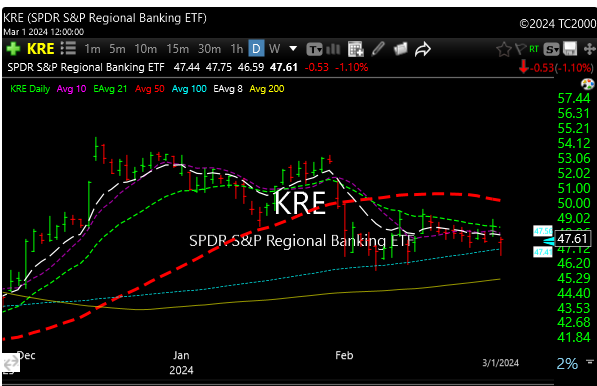The height and width of the screenshot is (386, 597).
Task: Click the 41.84 price axis value
Action: (x=573, y=337)
